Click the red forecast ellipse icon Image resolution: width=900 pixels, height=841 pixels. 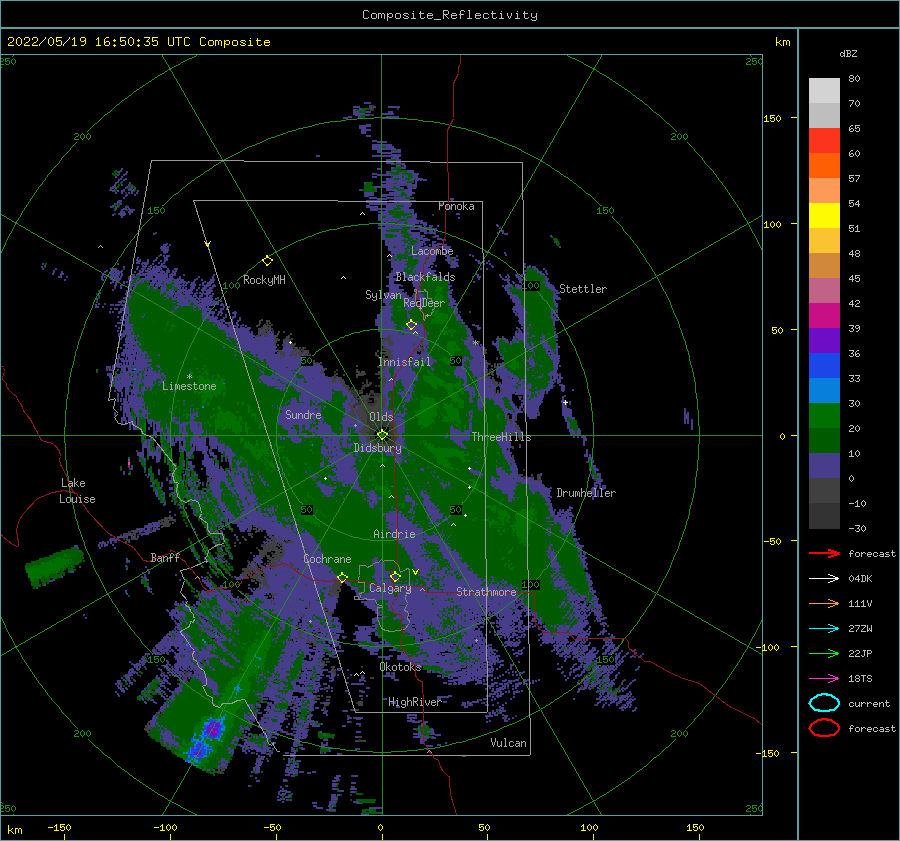tap(824, 728)
